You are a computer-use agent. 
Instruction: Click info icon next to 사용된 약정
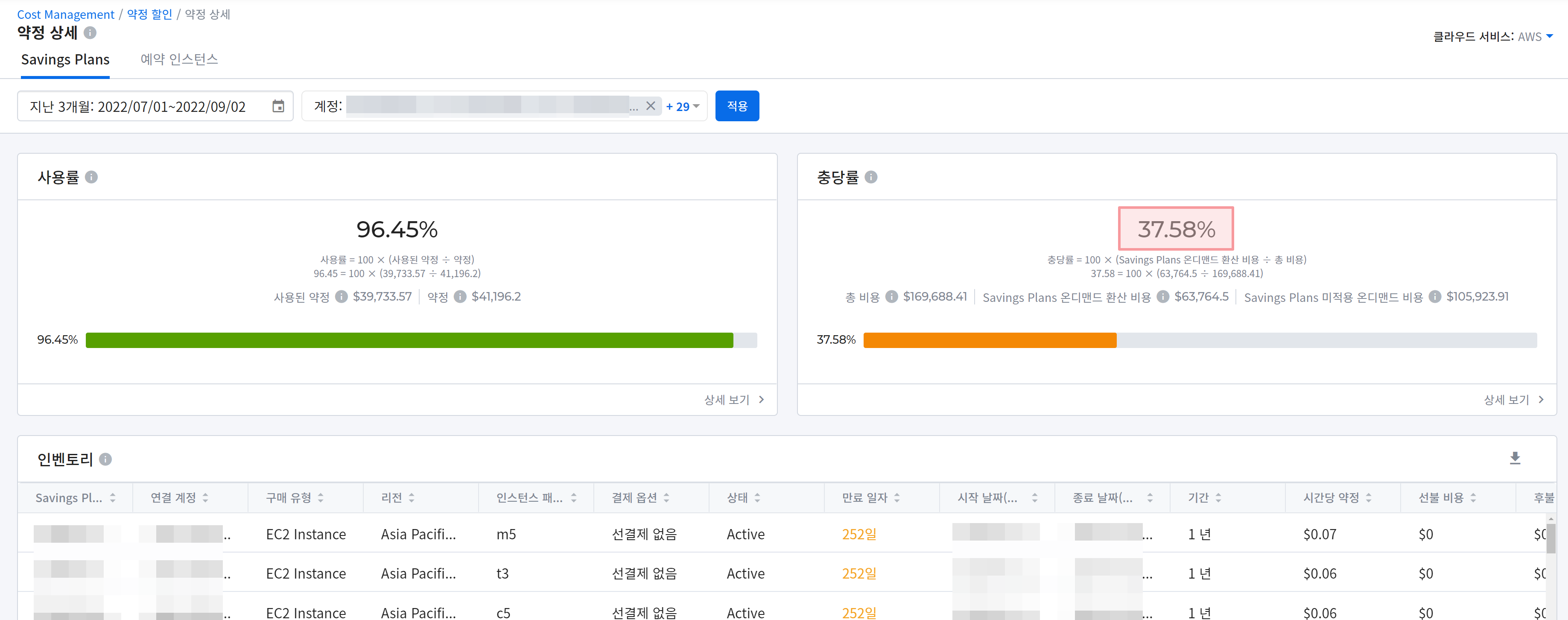click(x=342, y=297)
